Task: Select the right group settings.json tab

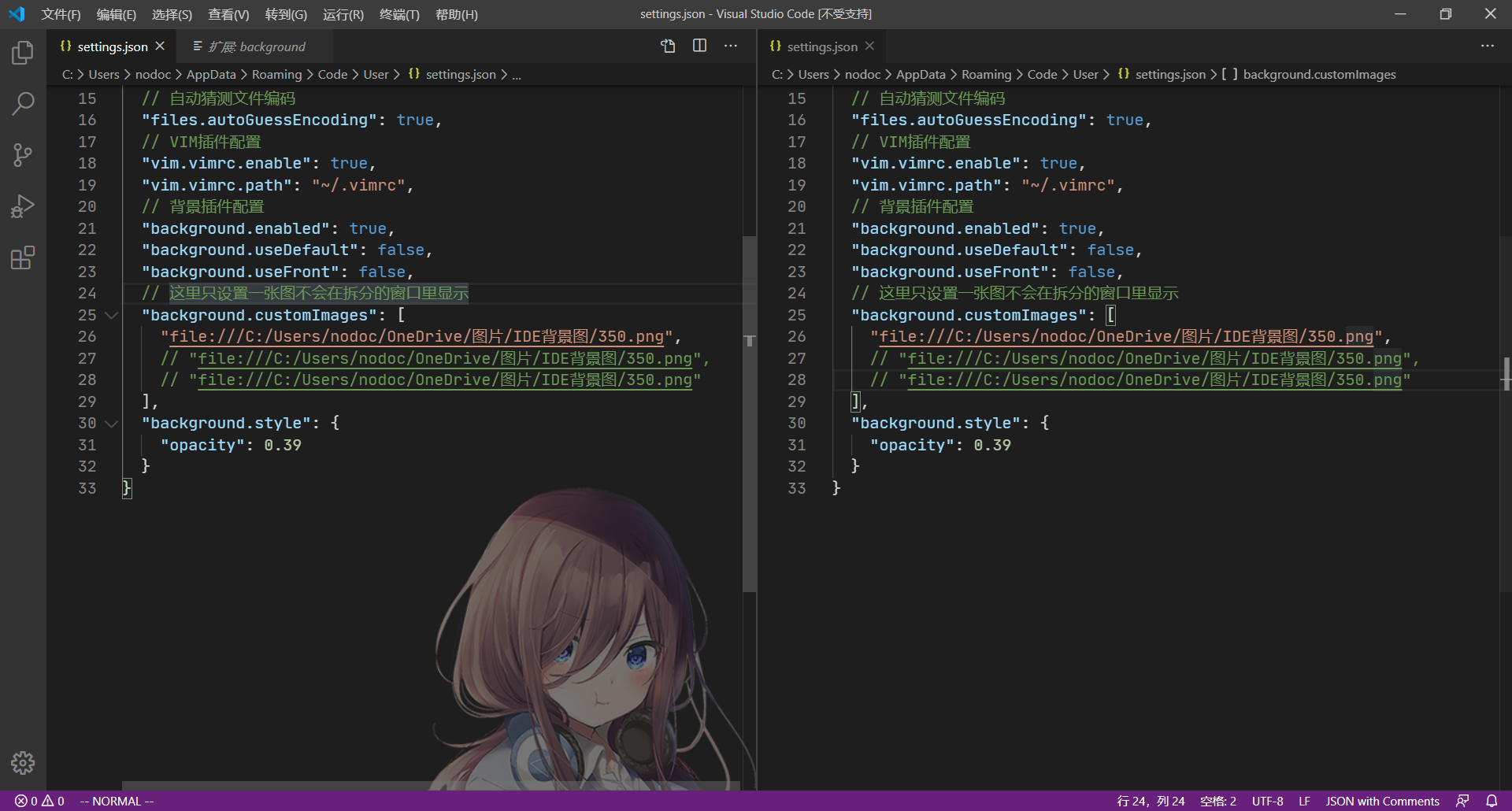Action: pyautogui.click(x=821, y=46)
